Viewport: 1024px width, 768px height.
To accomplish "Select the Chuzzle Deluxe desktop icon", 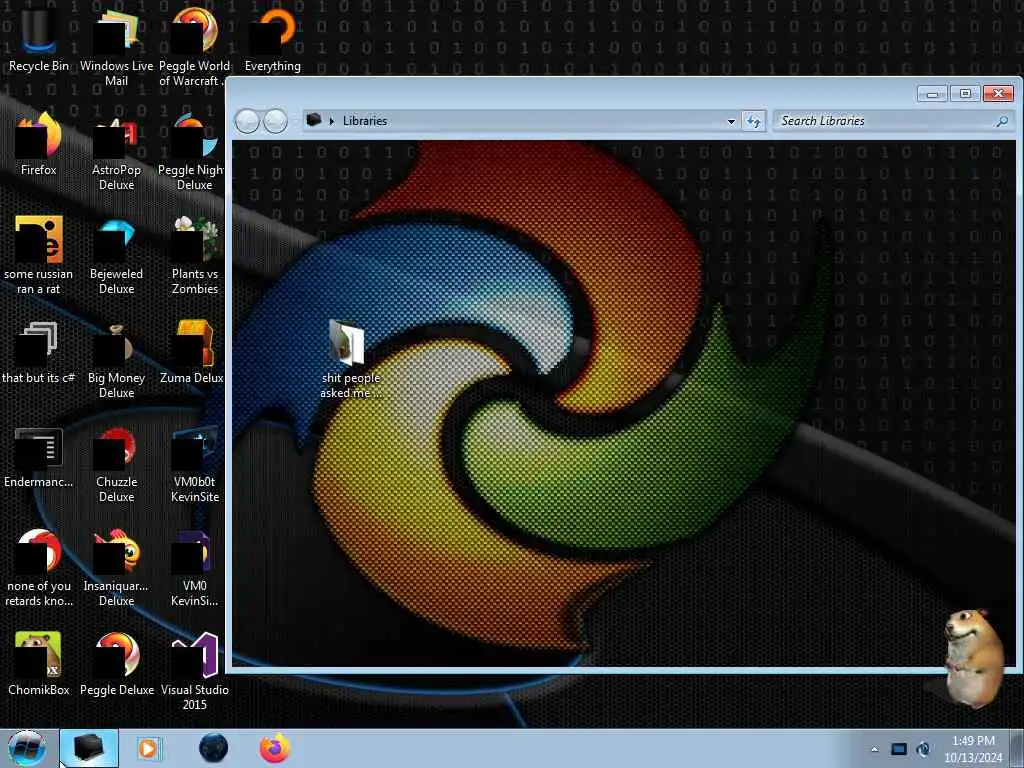I will coord(116,464).
